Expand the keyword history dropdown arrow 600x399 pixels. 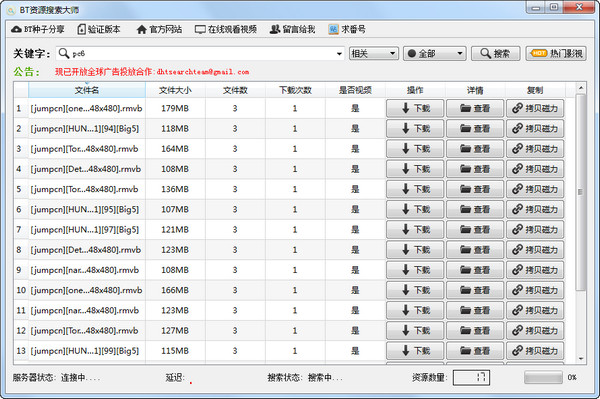(x=339, y=54)
